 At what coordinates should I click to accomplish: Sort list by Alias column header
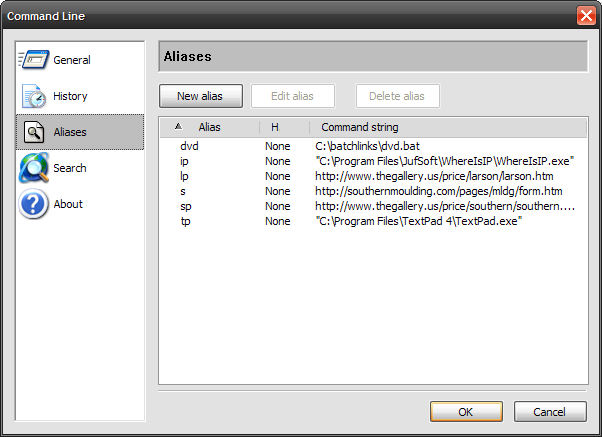pyautogui.click(x=209, y=127)
